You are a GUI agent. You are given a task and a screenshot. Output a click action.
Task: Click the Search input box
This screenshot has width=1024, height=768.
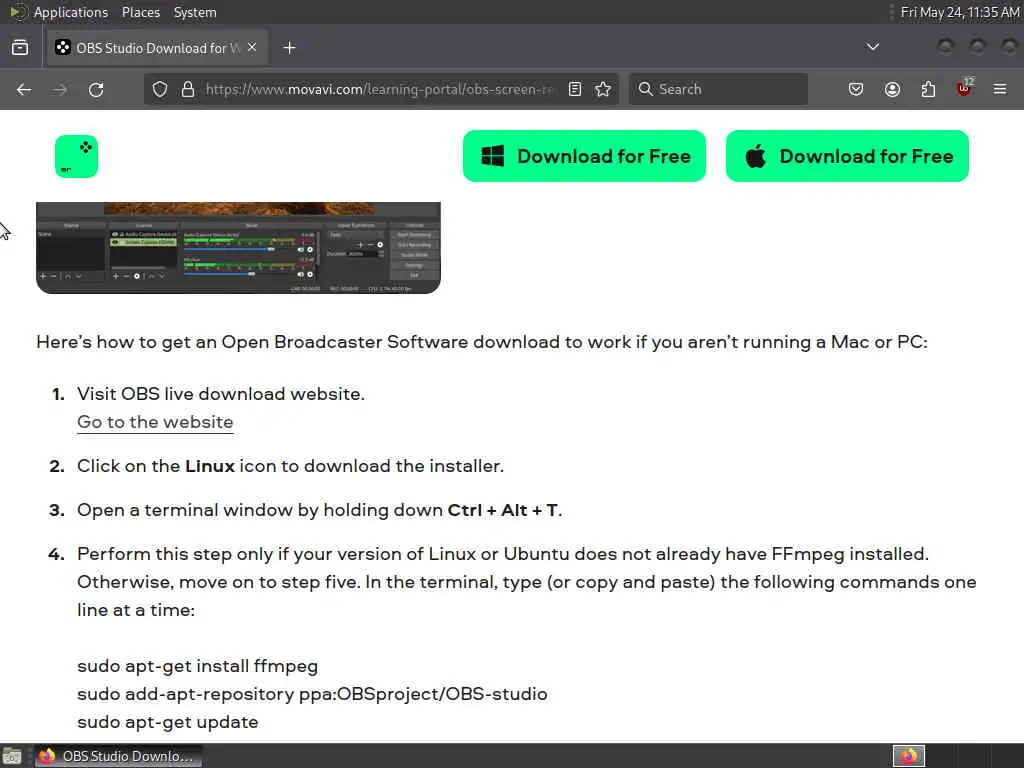(718, 89)
